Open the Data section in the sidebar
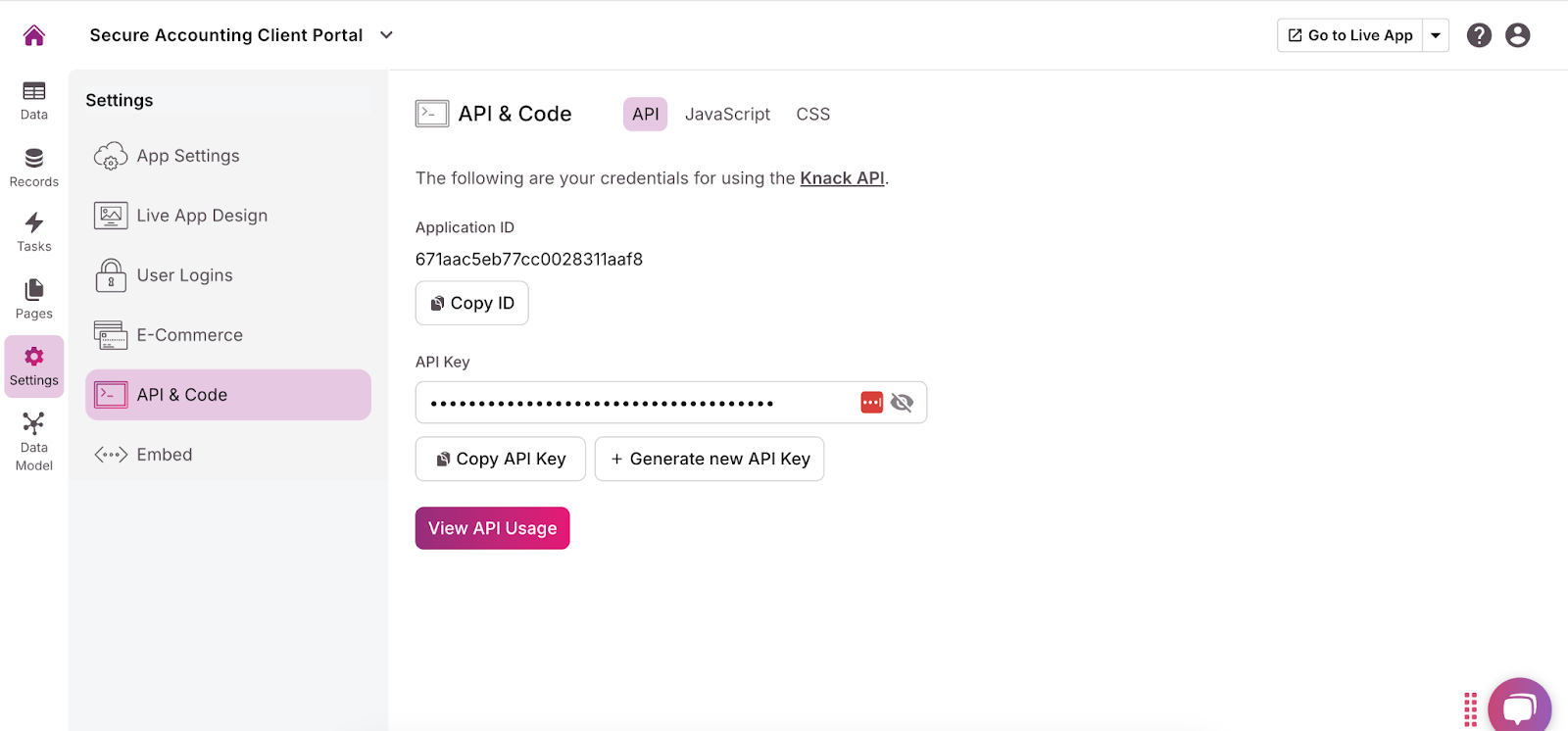The image size is (1568, 731). 34,101
